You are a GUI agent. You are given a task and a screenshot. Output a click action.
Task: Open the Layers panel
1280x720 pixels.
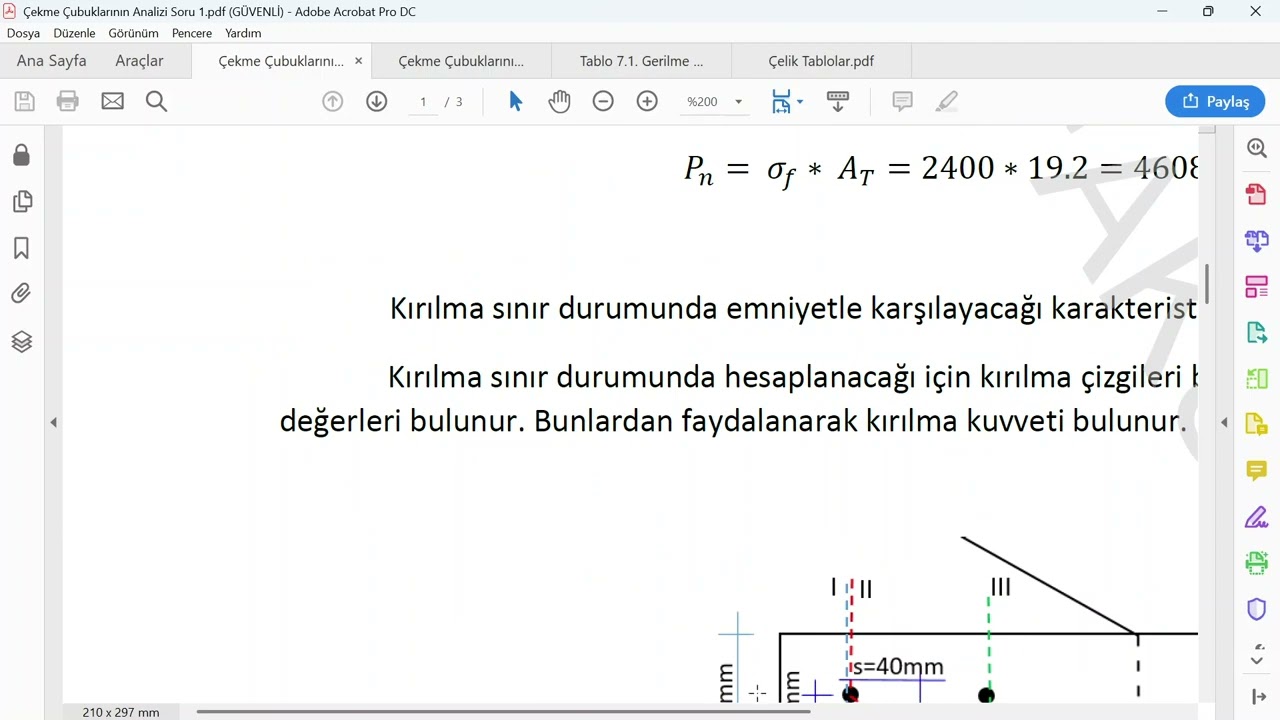click(x=21, y=341)
